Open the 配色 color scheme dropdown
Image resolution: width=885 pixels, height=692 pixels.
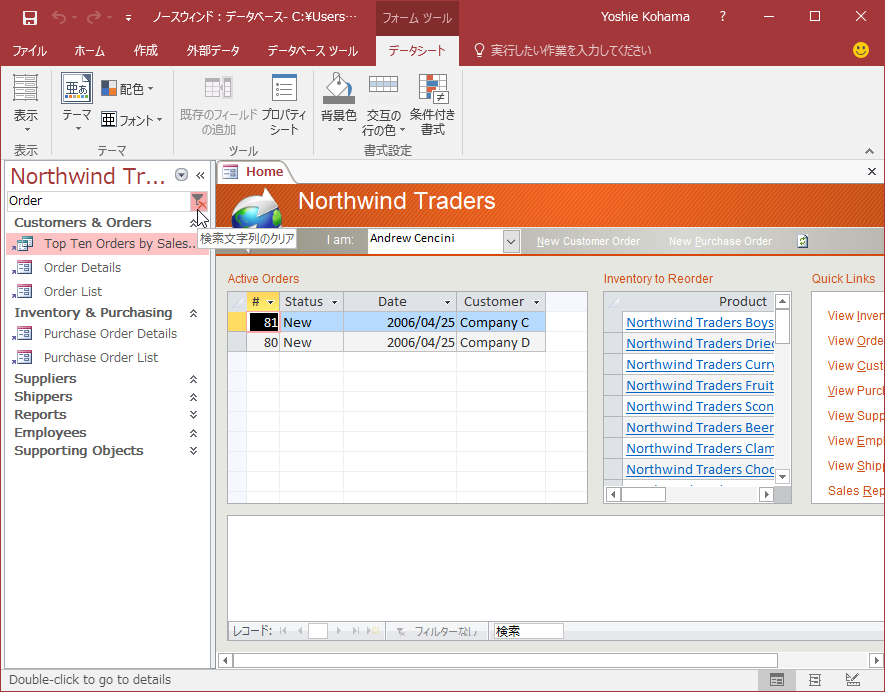pyautogui.click(x=128, y=89)
